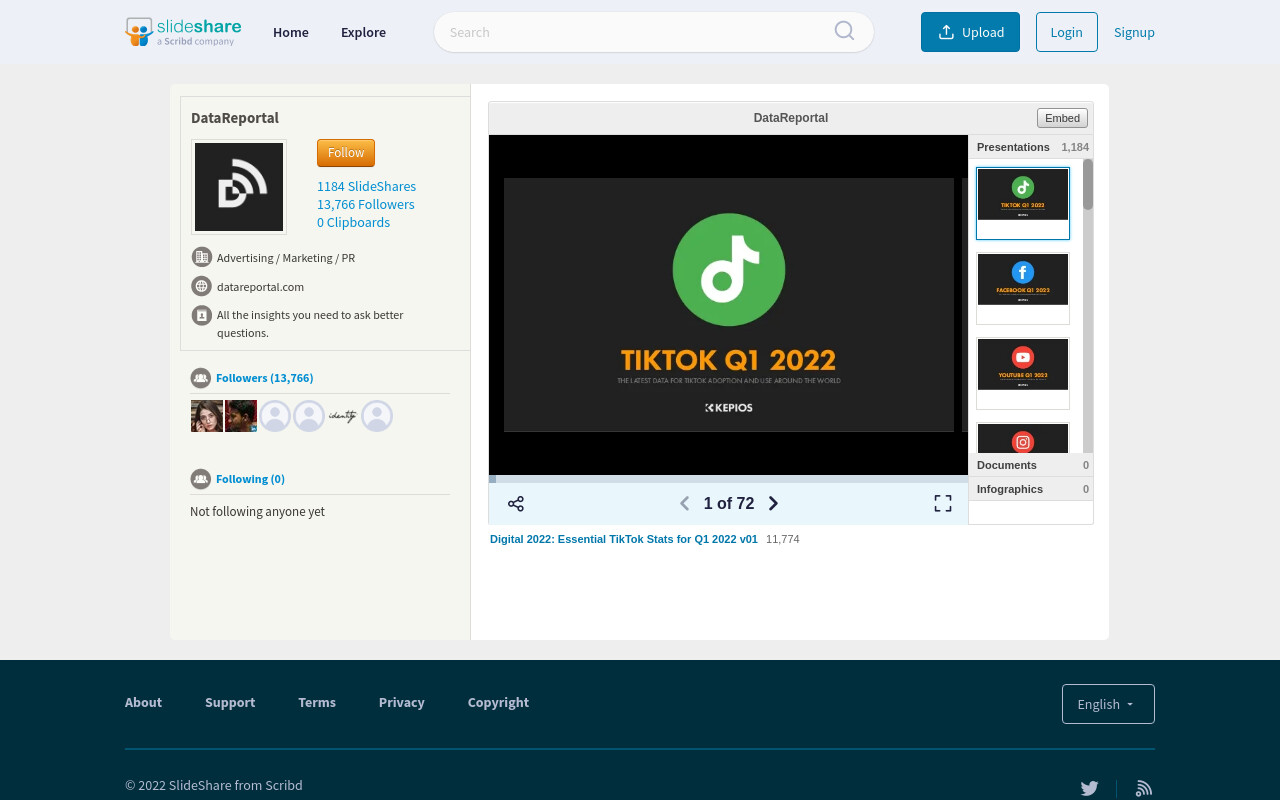Screen dimensions: 1280x800
Task: Open the 1184 SlideShares link
Action: [366, 186]
